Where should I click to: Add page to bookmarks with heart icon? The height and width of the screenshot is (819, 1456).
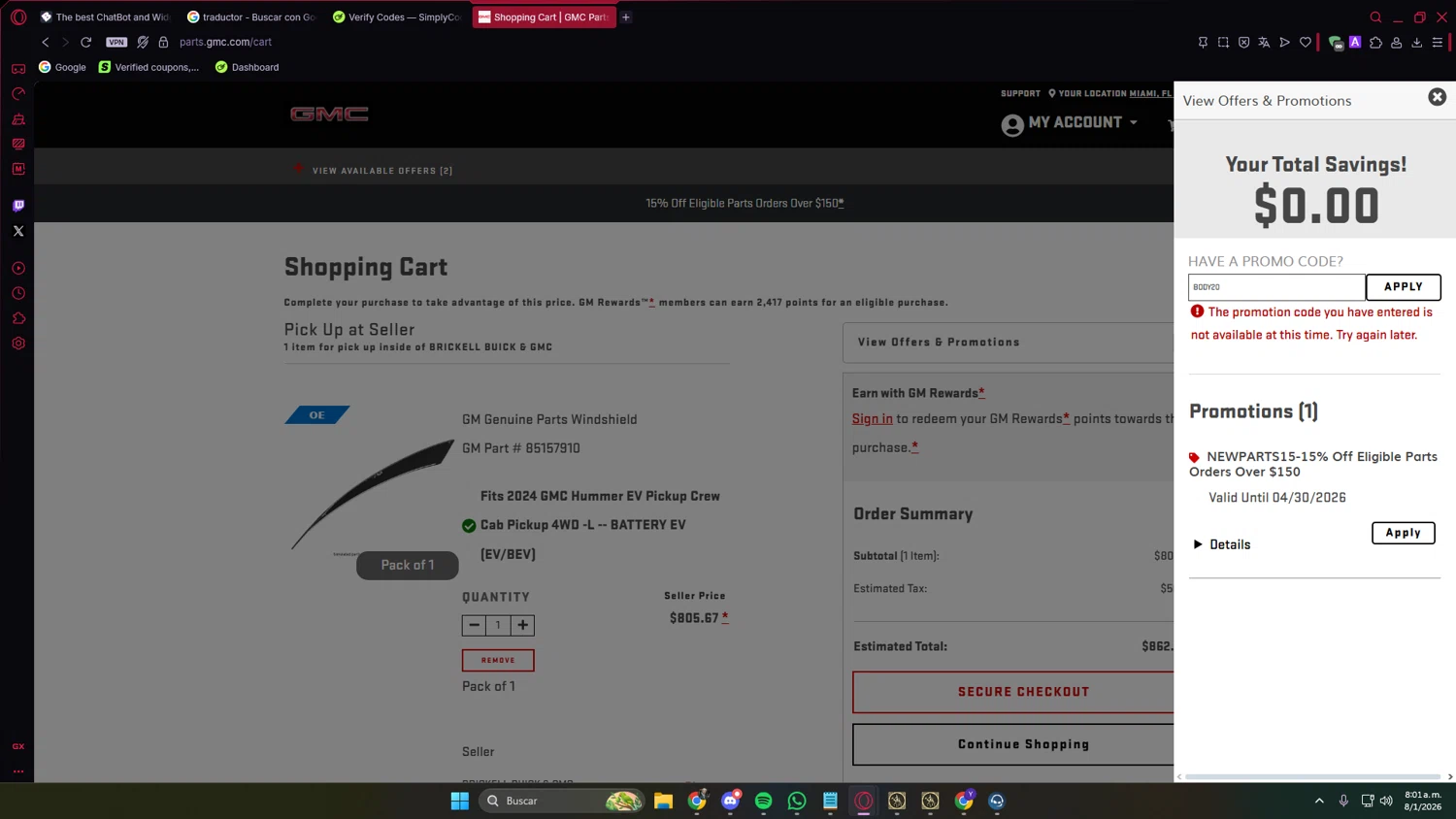point(1306,43)
